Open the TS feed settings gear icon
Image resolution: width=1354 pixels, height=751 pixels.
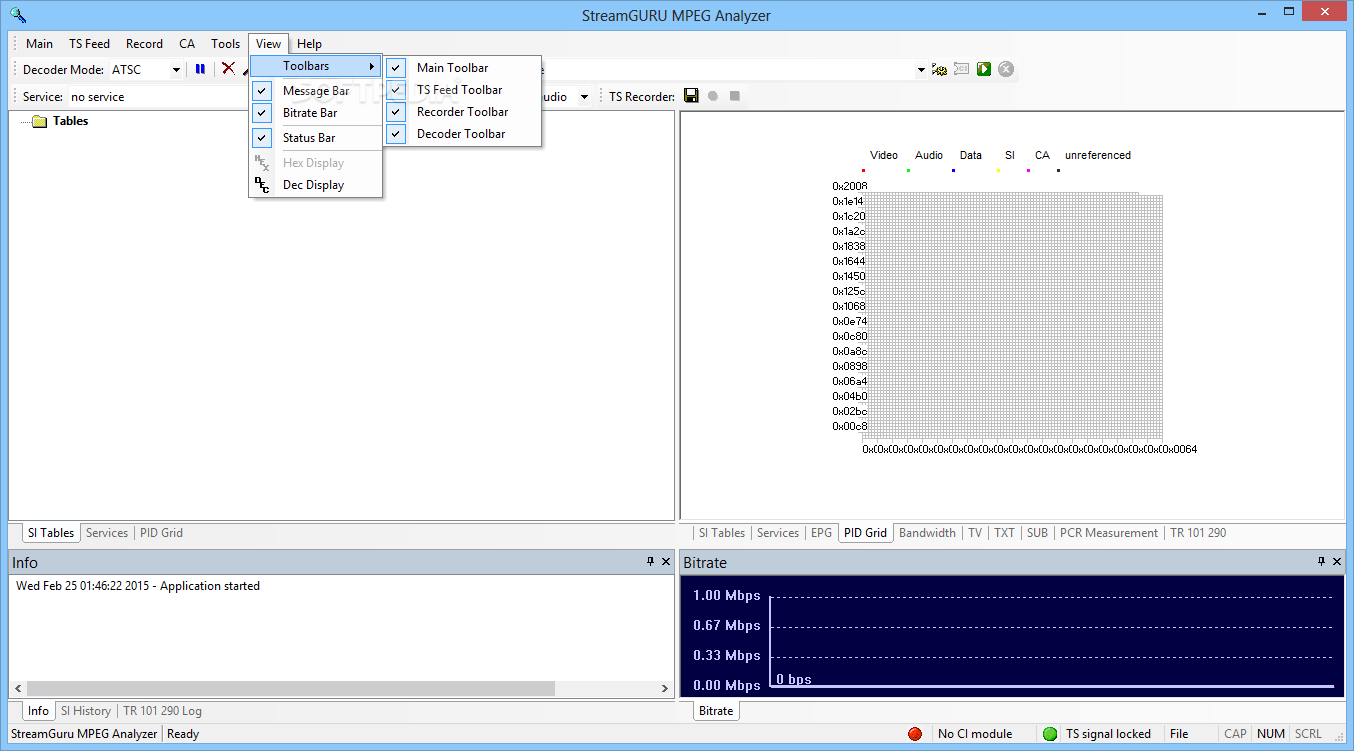click(939, 69)
